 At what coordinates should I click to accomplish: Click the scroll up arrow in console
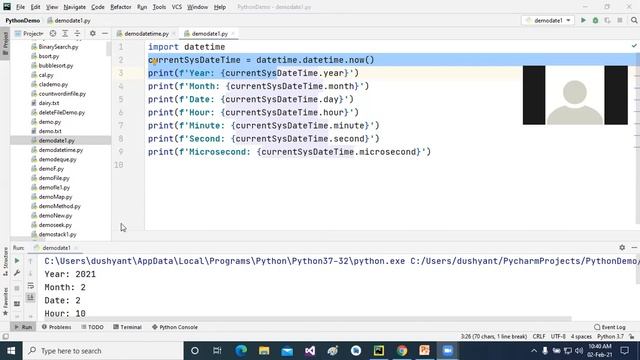[31, 260]
